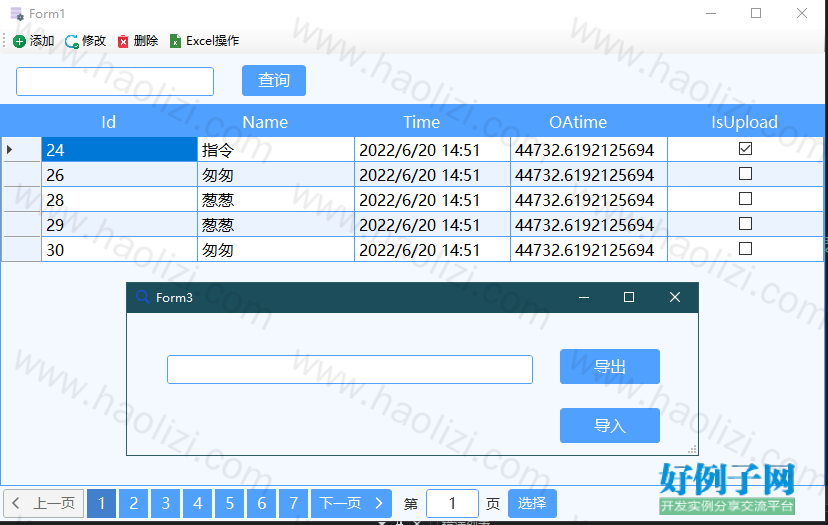Sort by the Id column header
This screenshot has width=828, height=525.
click(108, 122)
